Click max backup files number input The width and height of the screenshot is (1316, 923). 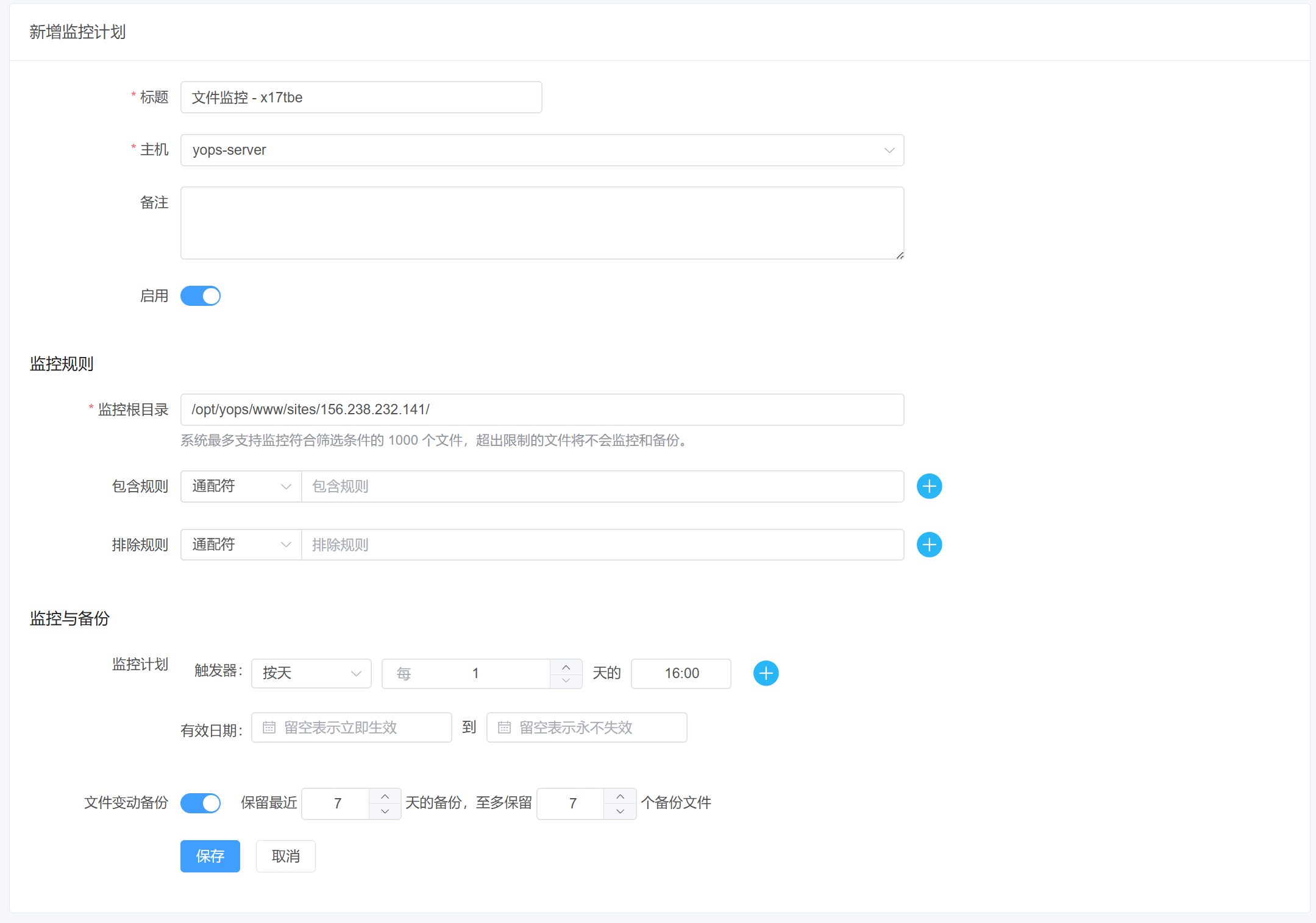click(x=572, y=804)
